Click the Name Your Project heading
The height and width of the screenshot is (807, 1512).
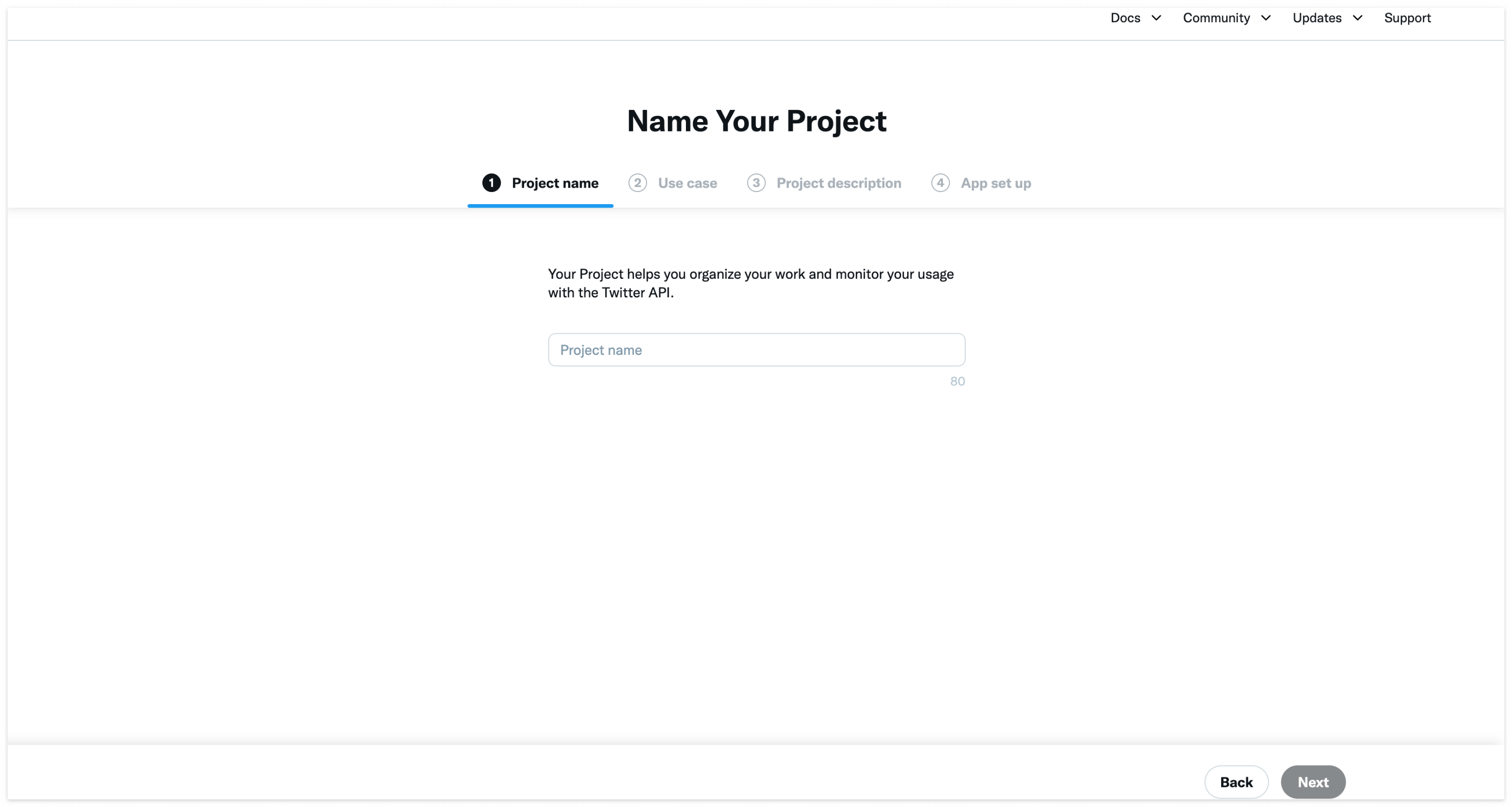coord(756,121)
